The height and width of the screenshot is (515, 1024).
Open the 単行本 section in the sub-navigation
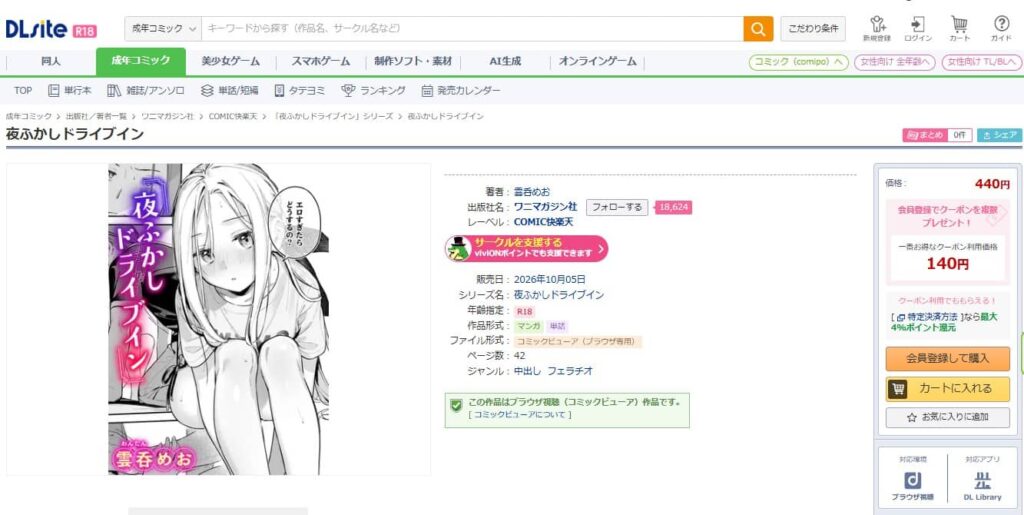(x=70, y=91)
